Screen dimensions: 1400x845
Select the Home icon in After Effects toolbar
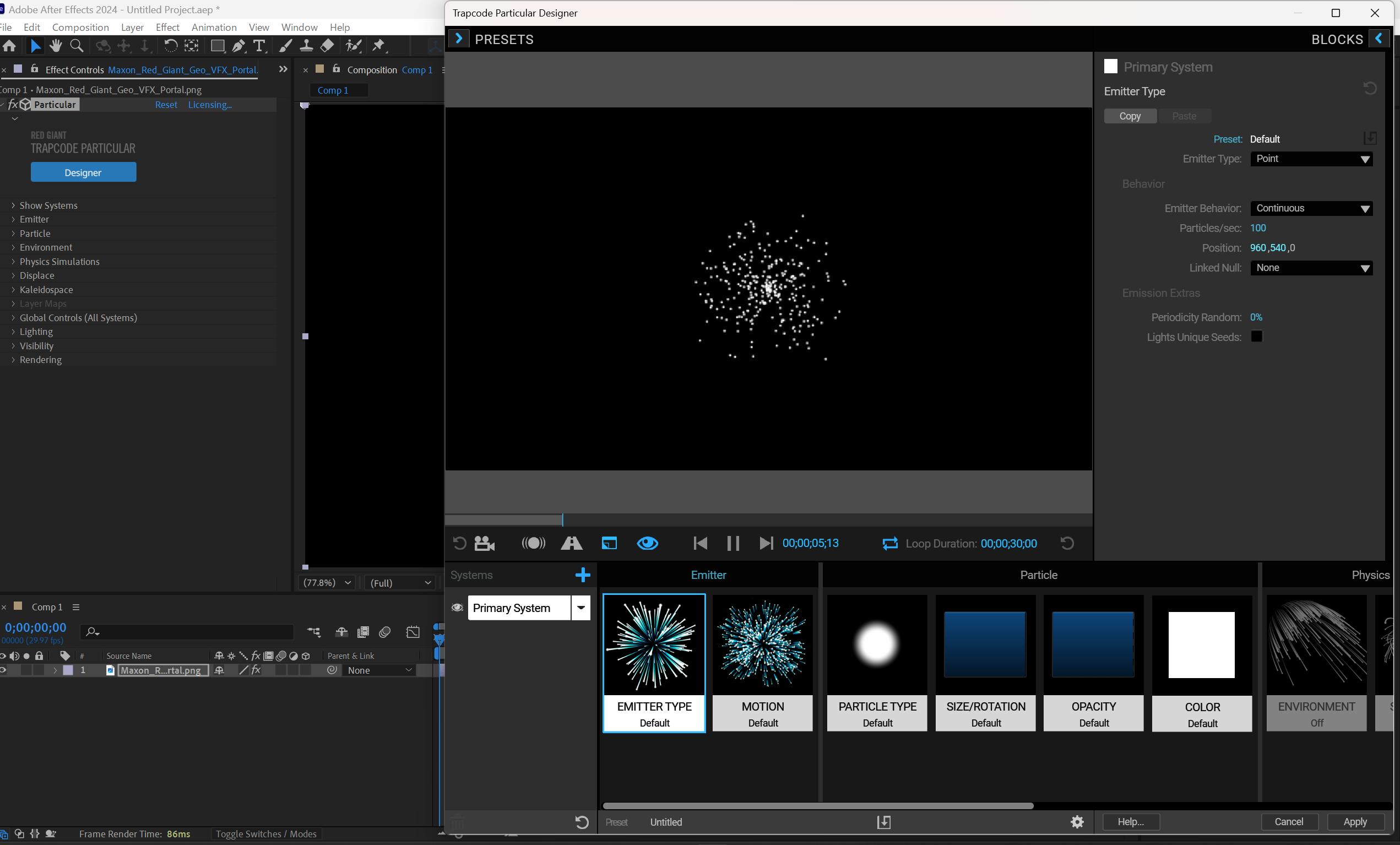tap(9, 46)
